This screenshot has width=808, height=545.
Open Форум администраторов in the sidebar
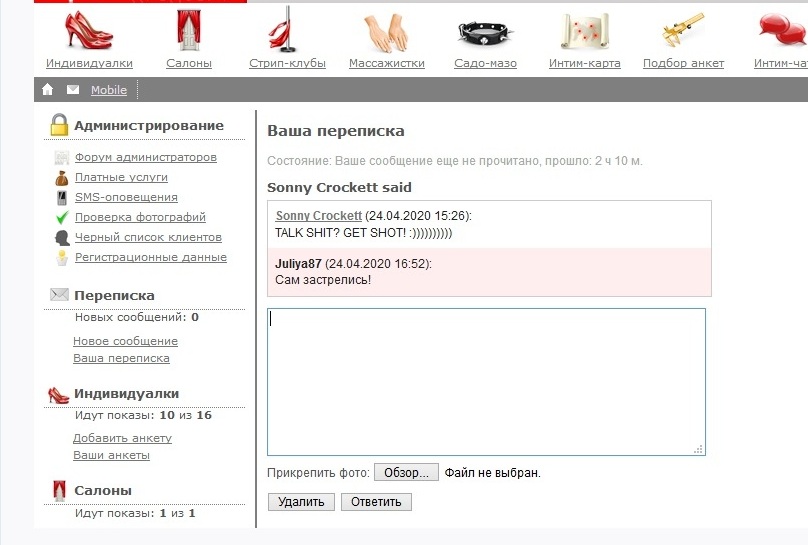coord(146,157)
